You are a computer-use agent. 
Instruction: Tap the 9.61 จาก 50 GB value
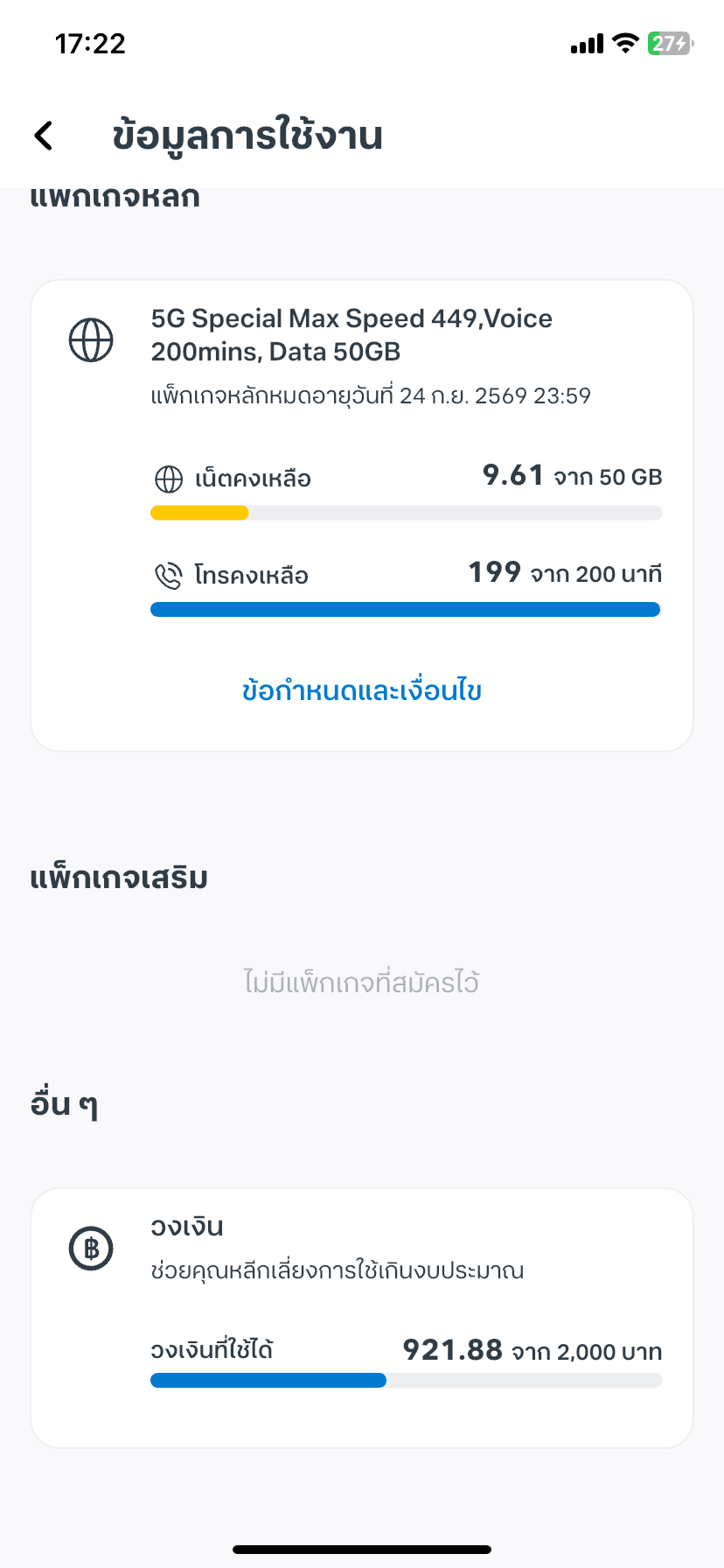[572, 476]
